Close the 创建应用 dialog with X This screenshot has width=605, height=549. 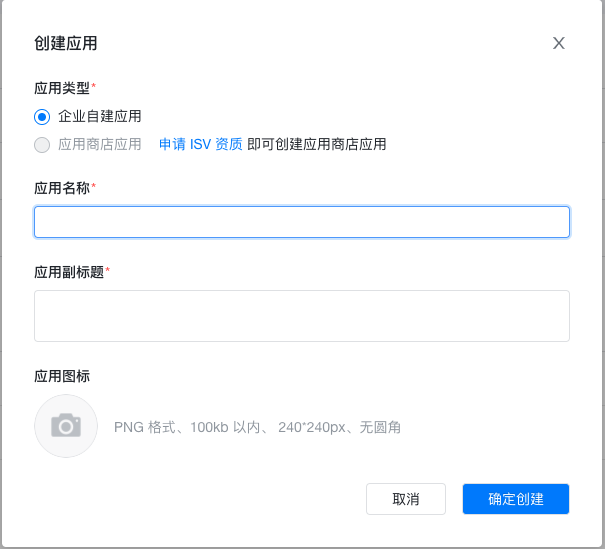coord(559,43)
